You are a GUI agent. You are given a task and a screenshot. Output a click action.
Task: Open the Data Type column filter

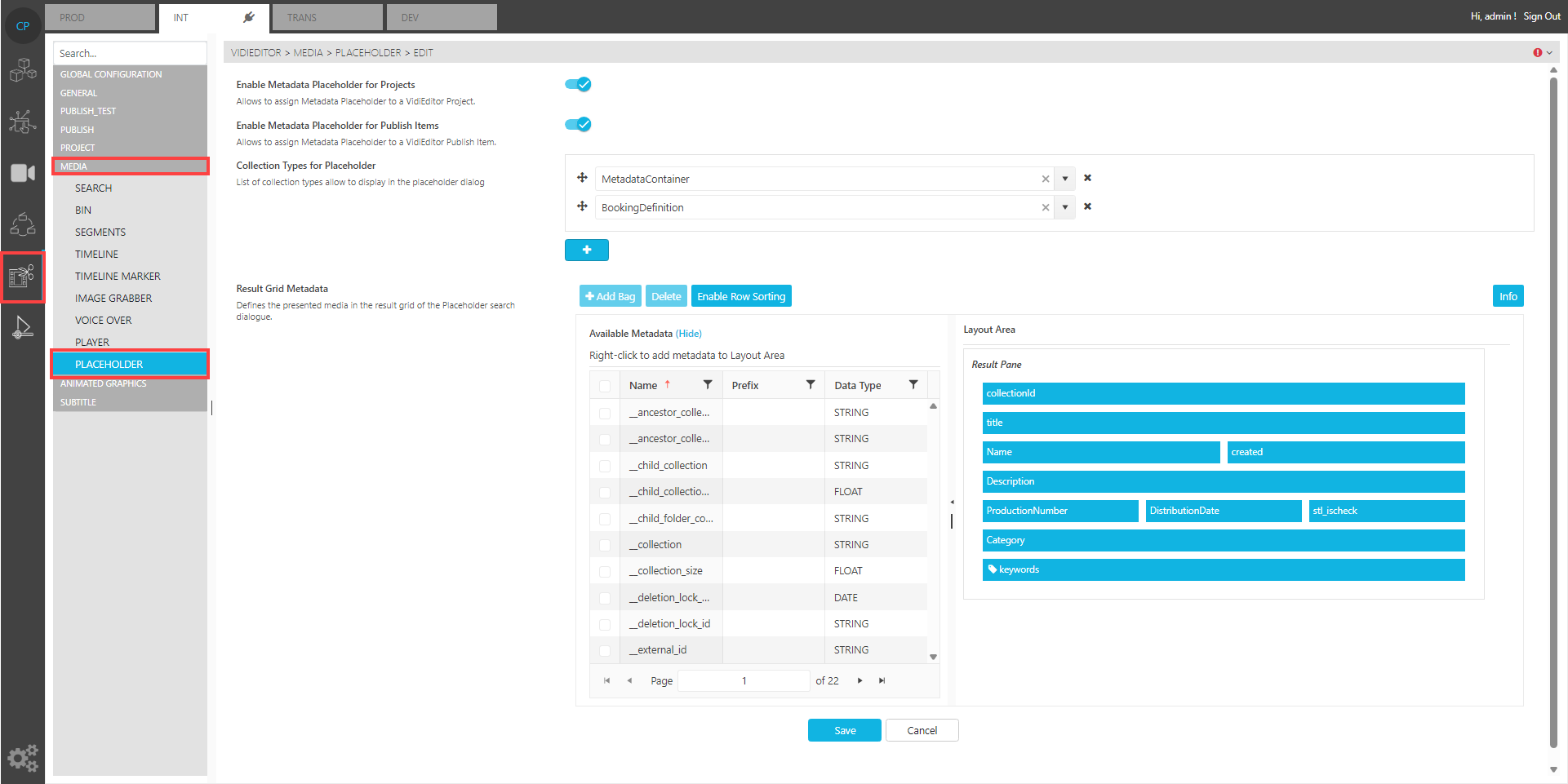(x=913, y=385)
